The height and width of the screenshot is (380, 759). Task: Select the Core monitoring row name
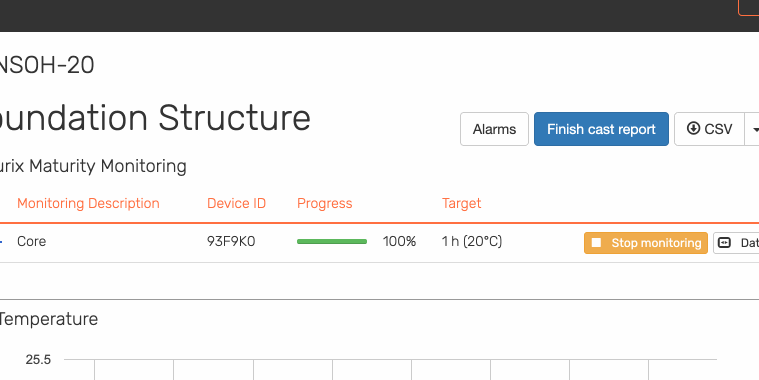point(31,241)
